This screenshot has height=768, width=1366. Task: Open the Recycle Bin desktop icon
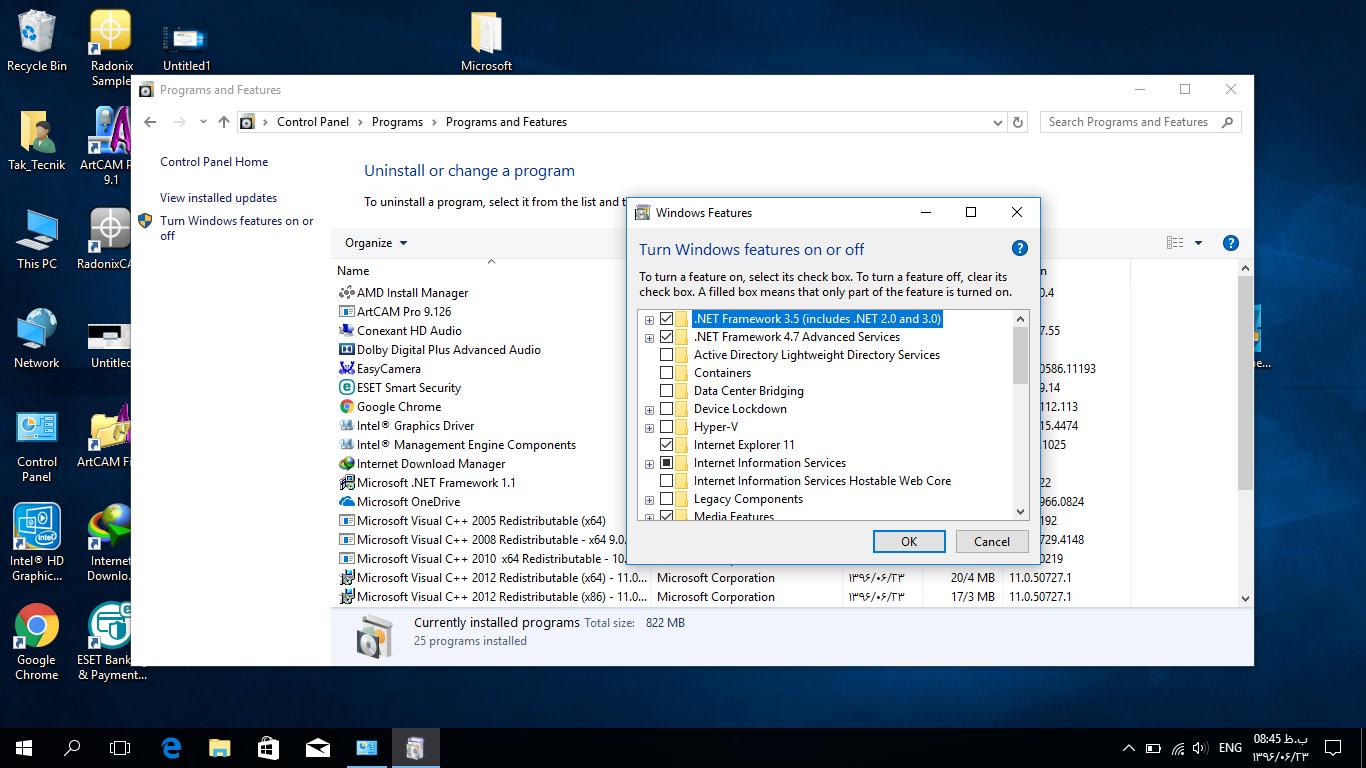click(x=37, y=40)
